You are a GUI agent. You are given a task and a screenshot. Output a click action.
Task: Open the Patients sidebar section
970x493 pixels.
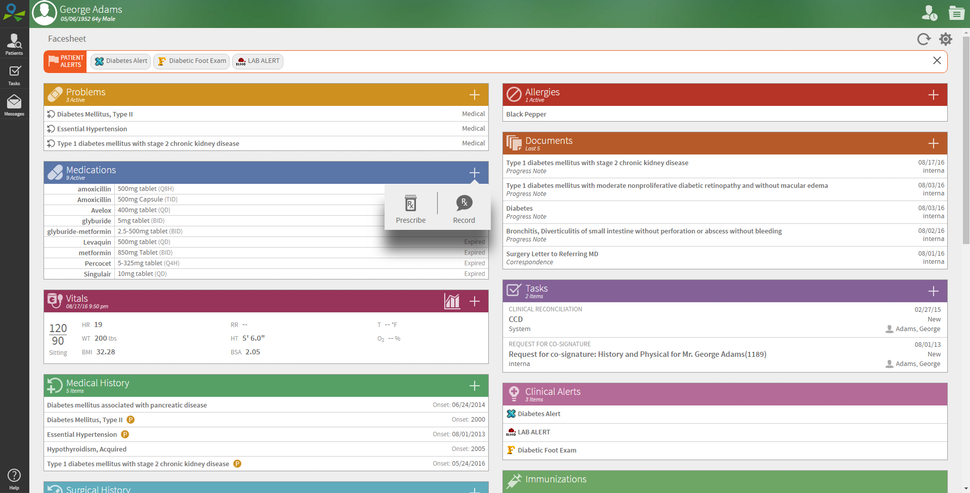(14, 43)
